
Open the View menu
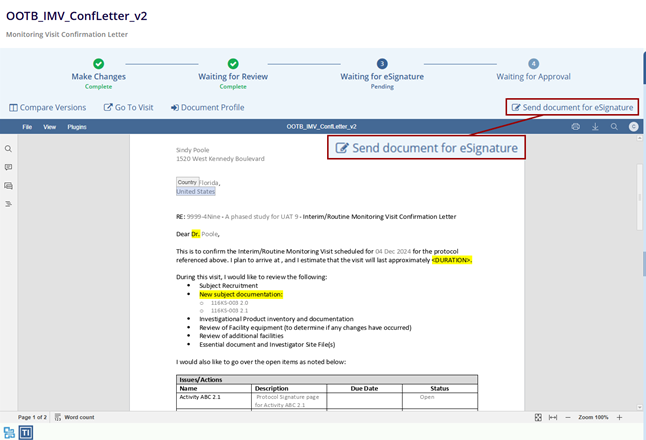pos(50,127)
